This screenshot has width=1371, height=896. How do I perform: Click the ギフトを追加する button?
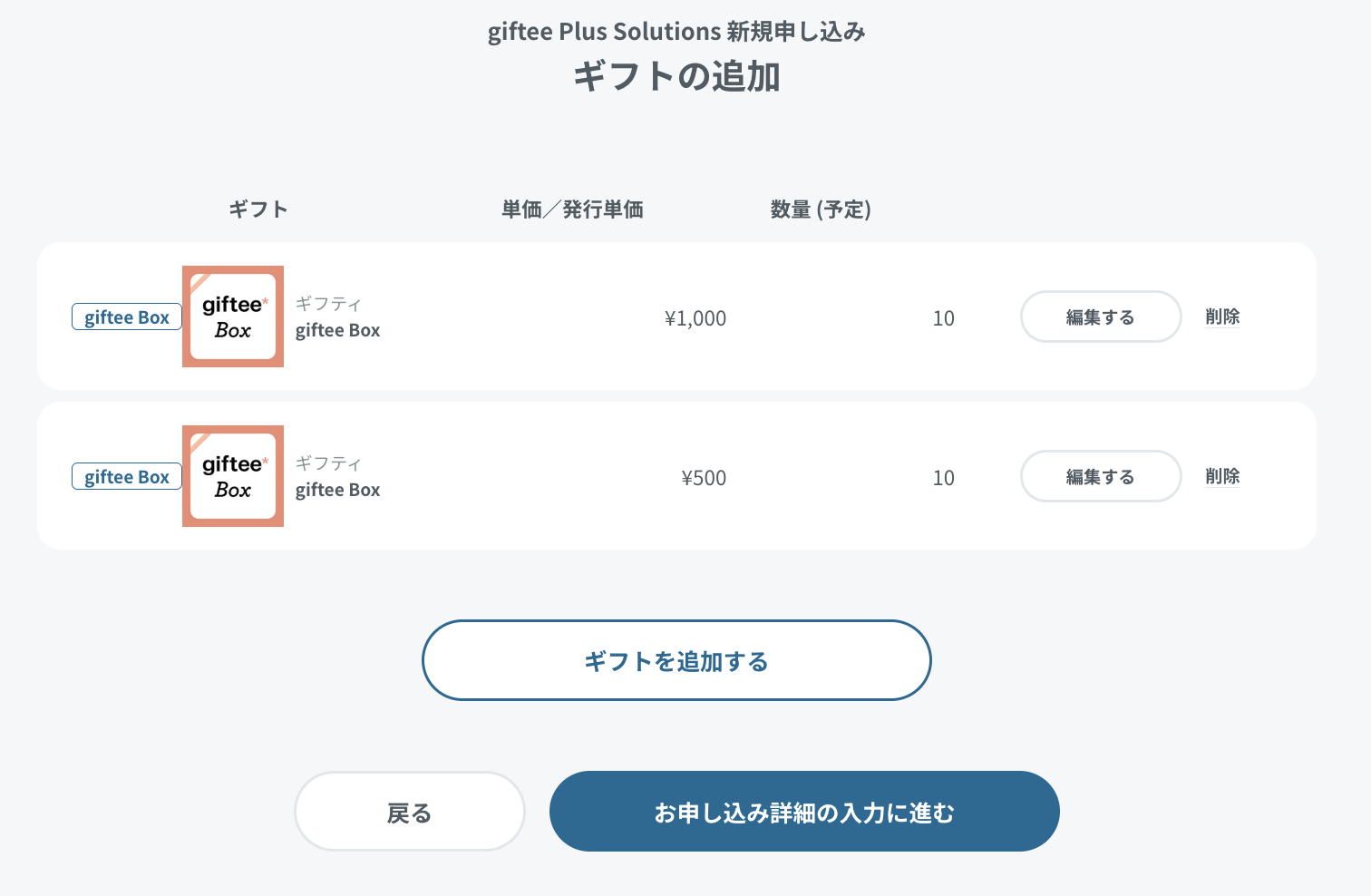point(676,660)
